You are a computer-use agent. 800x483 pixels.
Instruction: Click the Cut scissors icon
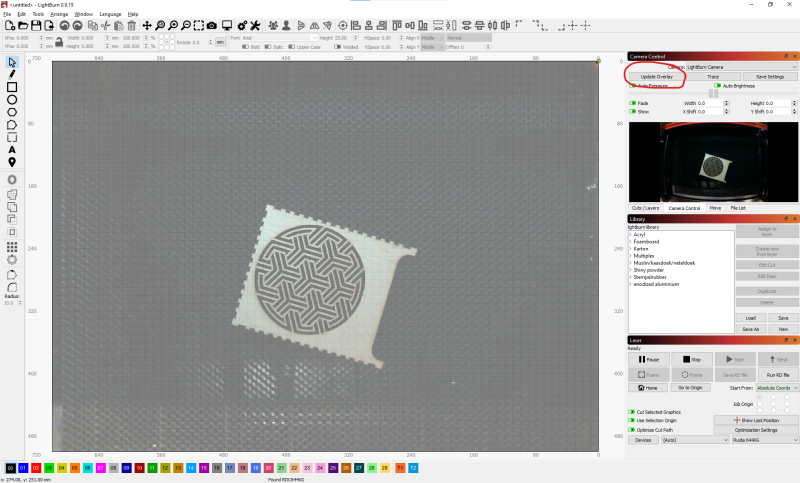pyautogui.click(x=106, y=26)
